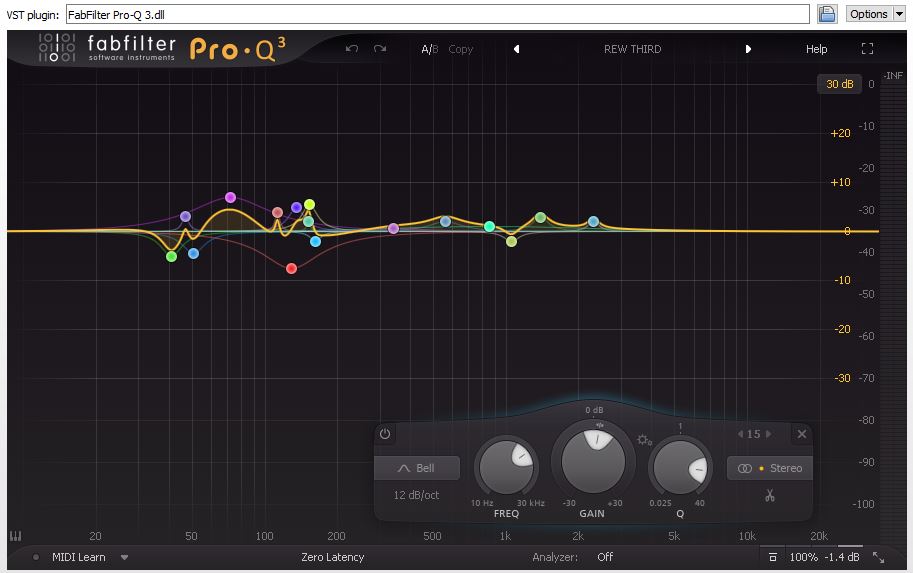This screenshot has width=913, height=573.
Task: Open Analyzer Off settings
Action: (605, 557)
